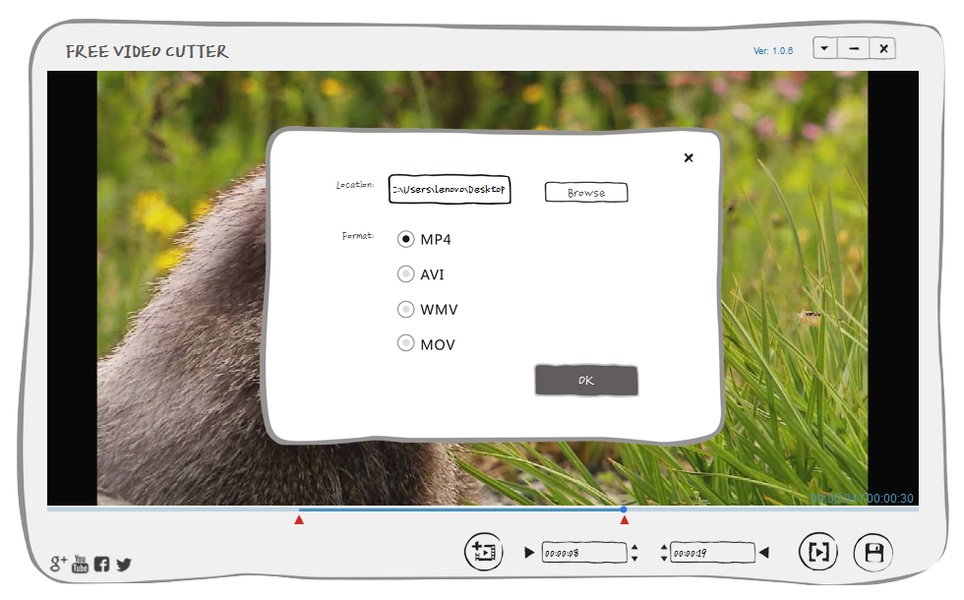The height and width of the screenshot is (600, 964).
Task: Click the FREE VIDEO CUTTER title text
Action: click(x=147, y=51)
